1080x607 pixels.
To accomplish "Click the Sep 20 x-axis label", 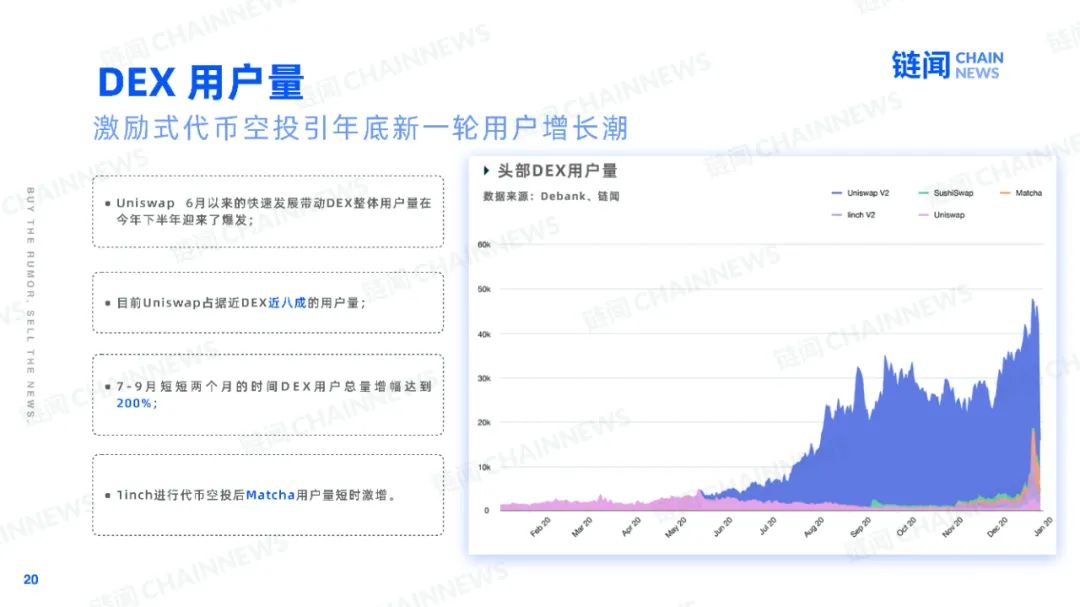I will (x=861, y=526).
